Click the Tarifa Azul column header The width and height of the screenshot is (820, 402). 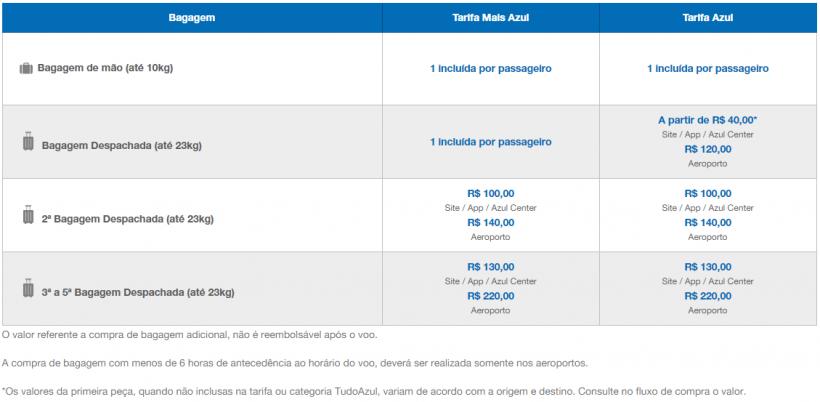tap(708, 18)
